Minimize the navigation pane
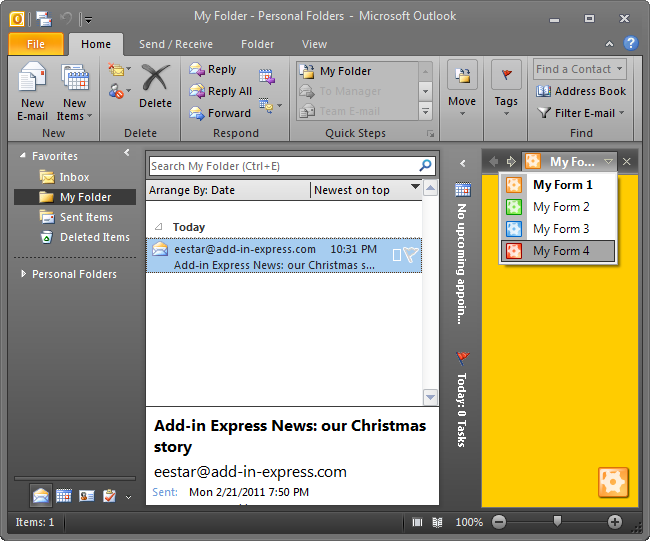The image size is (650, 541). point(127,153)
